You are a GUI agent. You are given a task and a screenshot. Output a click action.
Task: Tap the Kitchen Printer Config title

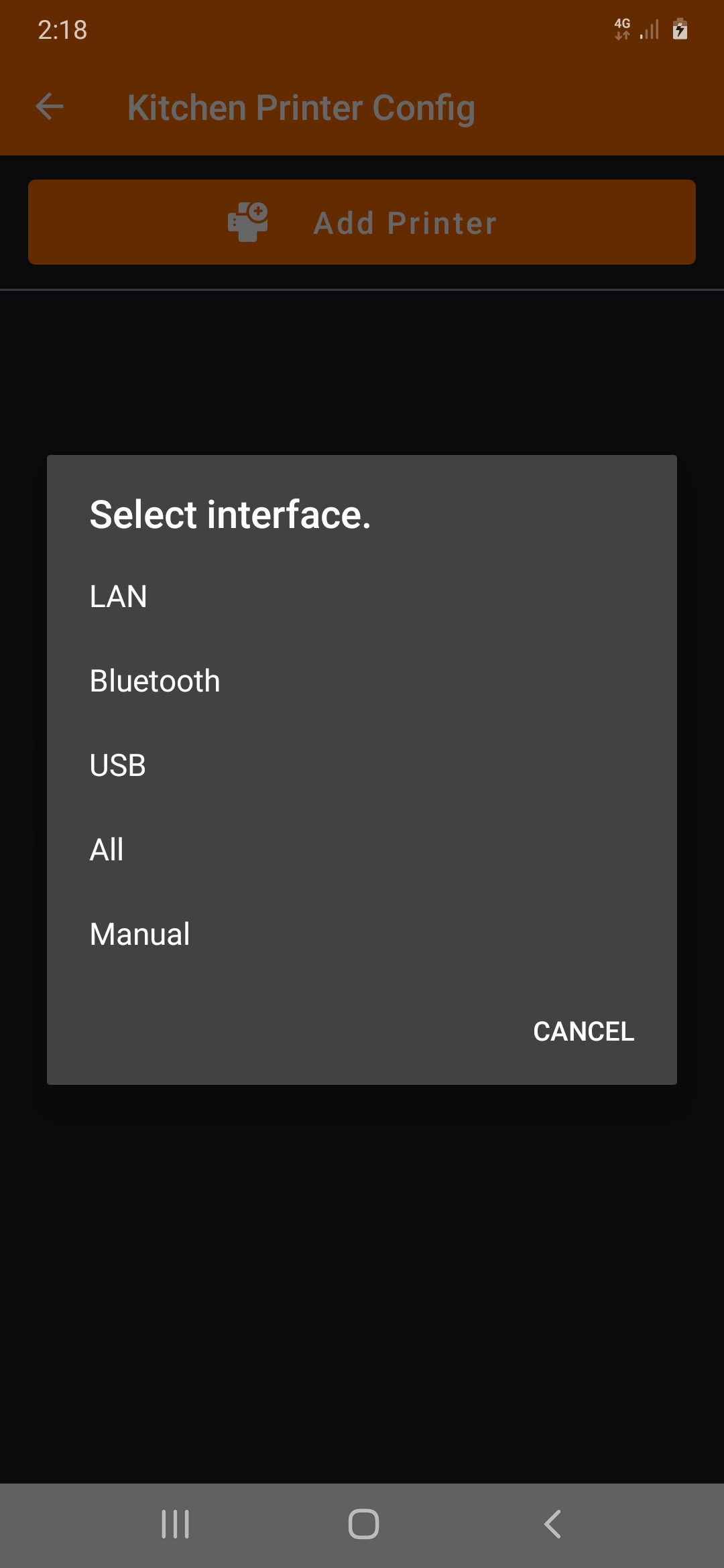(x=301, y=108)
